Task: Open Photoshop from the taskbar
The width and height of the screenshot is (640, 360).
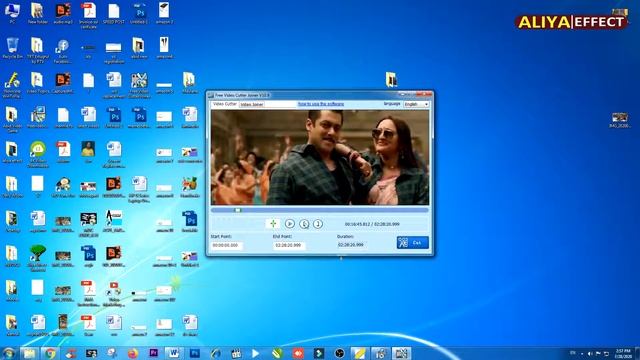Action: click(195, 353)
